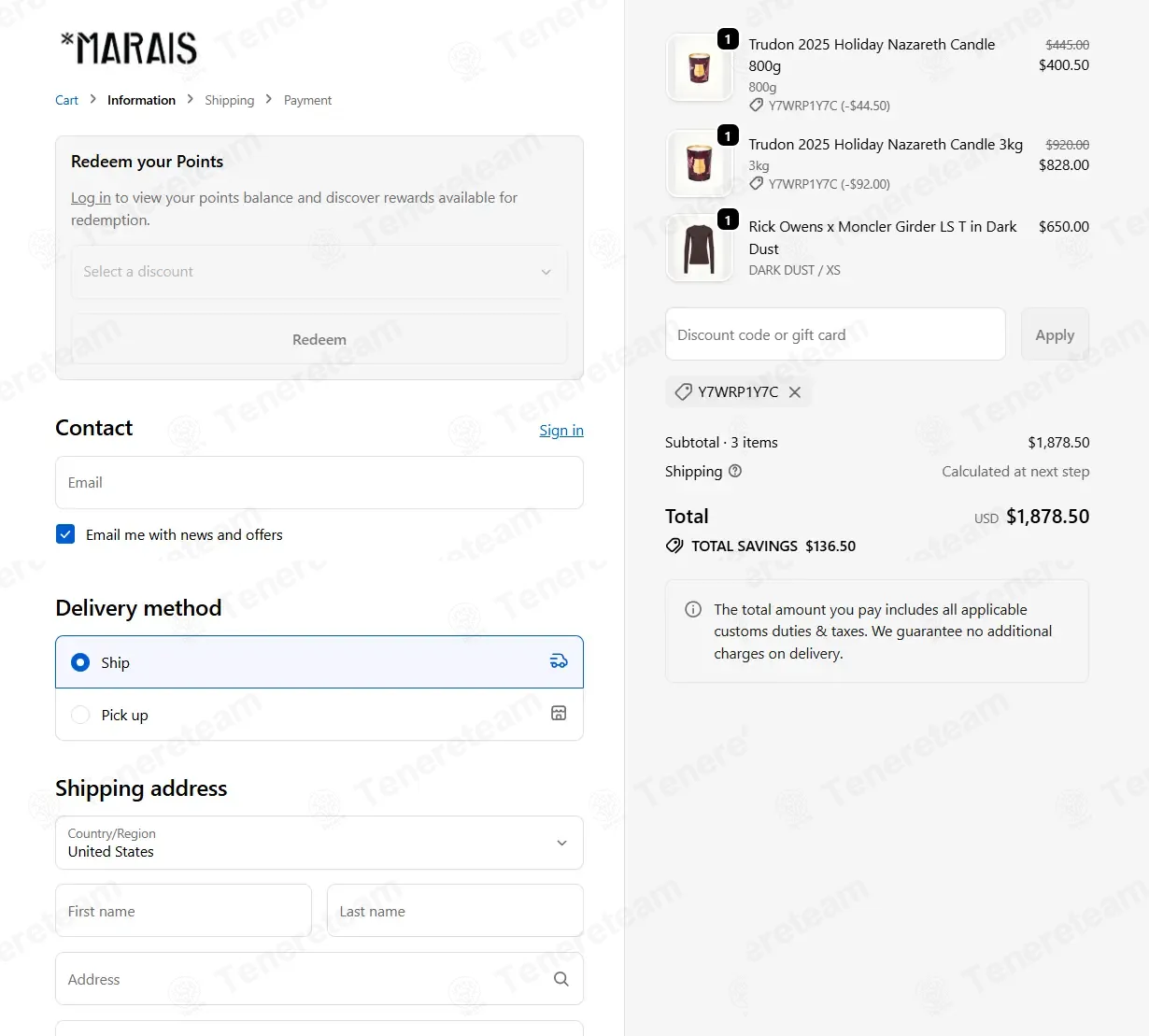Click the store pickup icon
Viewport: 1149px width, 1036px height.
click(559, 714)
